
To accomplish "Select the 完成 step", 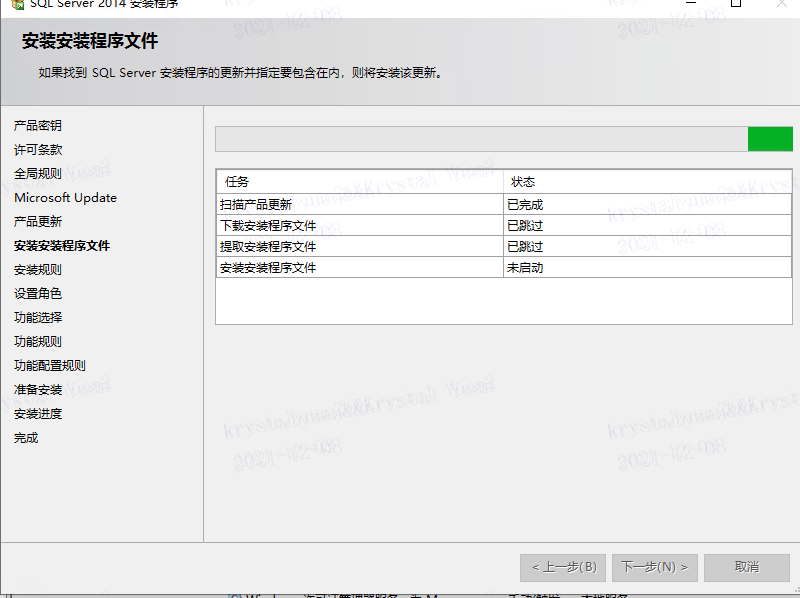I will click(26, 438).
